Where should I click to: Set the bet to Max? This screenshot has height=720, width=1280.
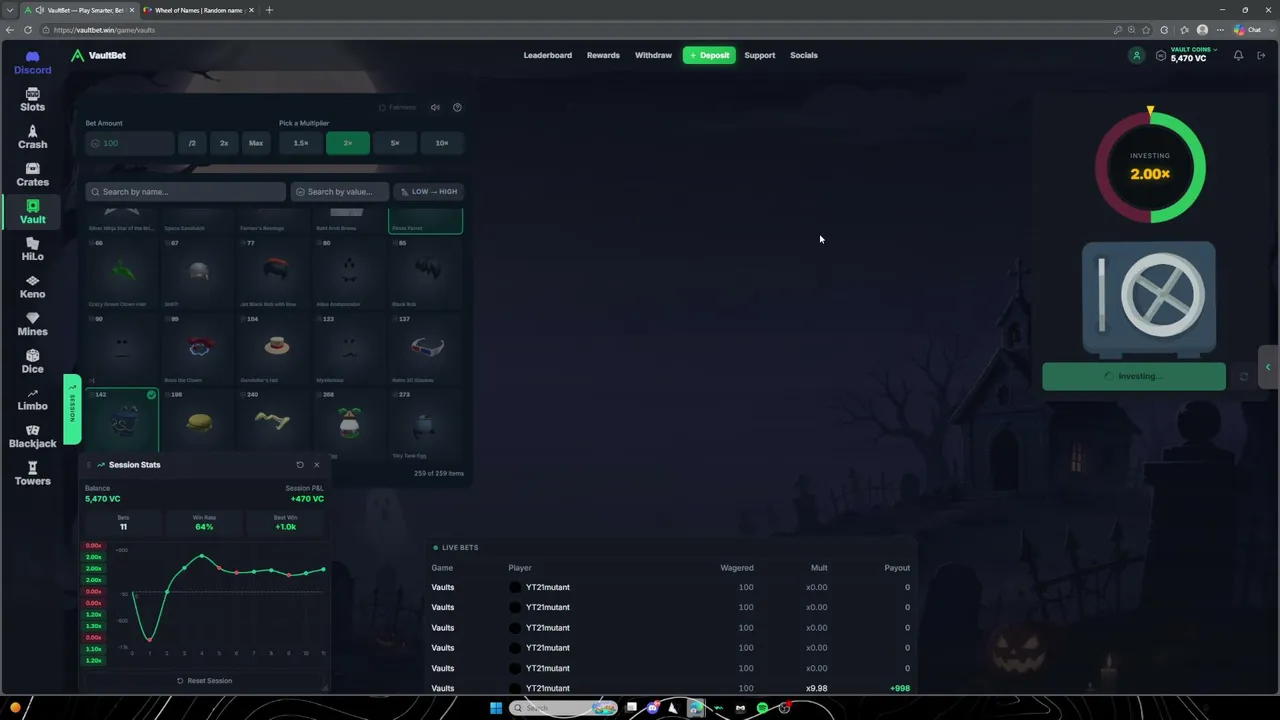(x=256, y=143)
